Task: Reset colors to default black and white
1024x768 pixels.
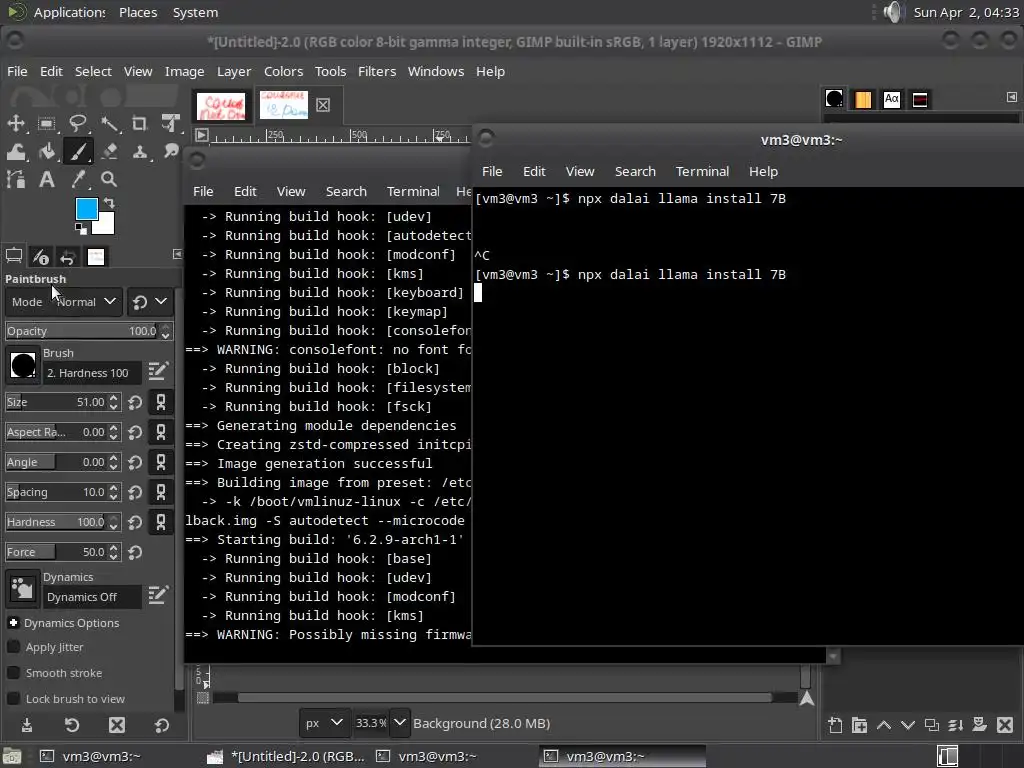Action: tap(80, 229)
